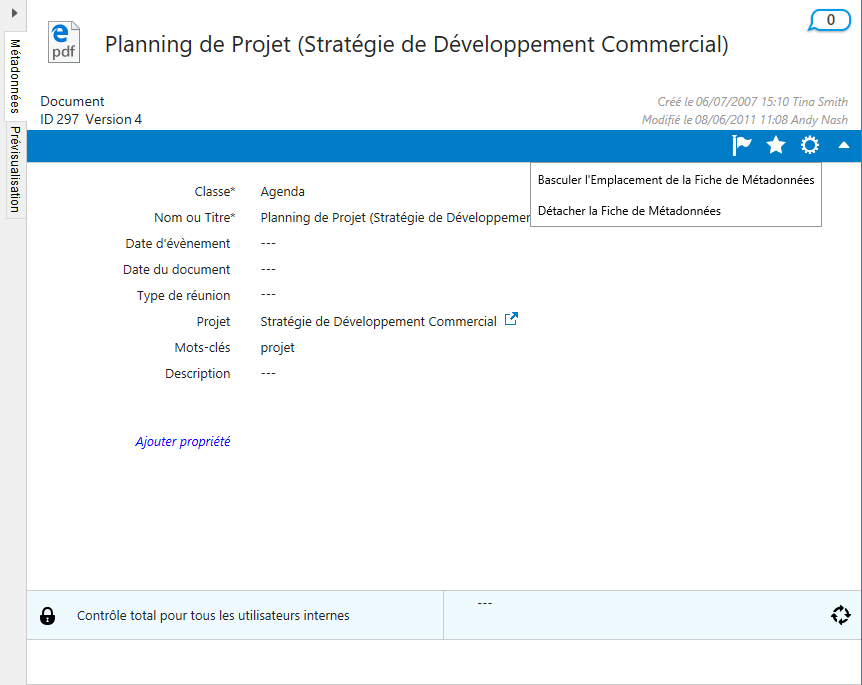Open permissions text Contrôle total pour tous
Screen dimensions: 862x685
pos(213,616)
